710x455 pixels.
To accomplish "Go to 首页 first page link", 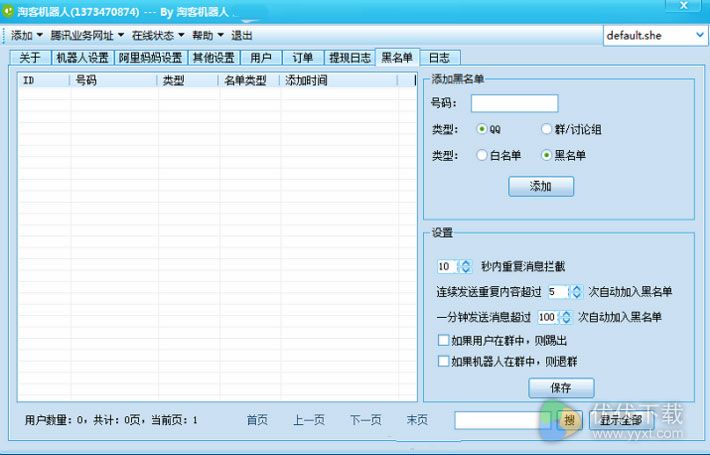I will [x=257, y=420].
